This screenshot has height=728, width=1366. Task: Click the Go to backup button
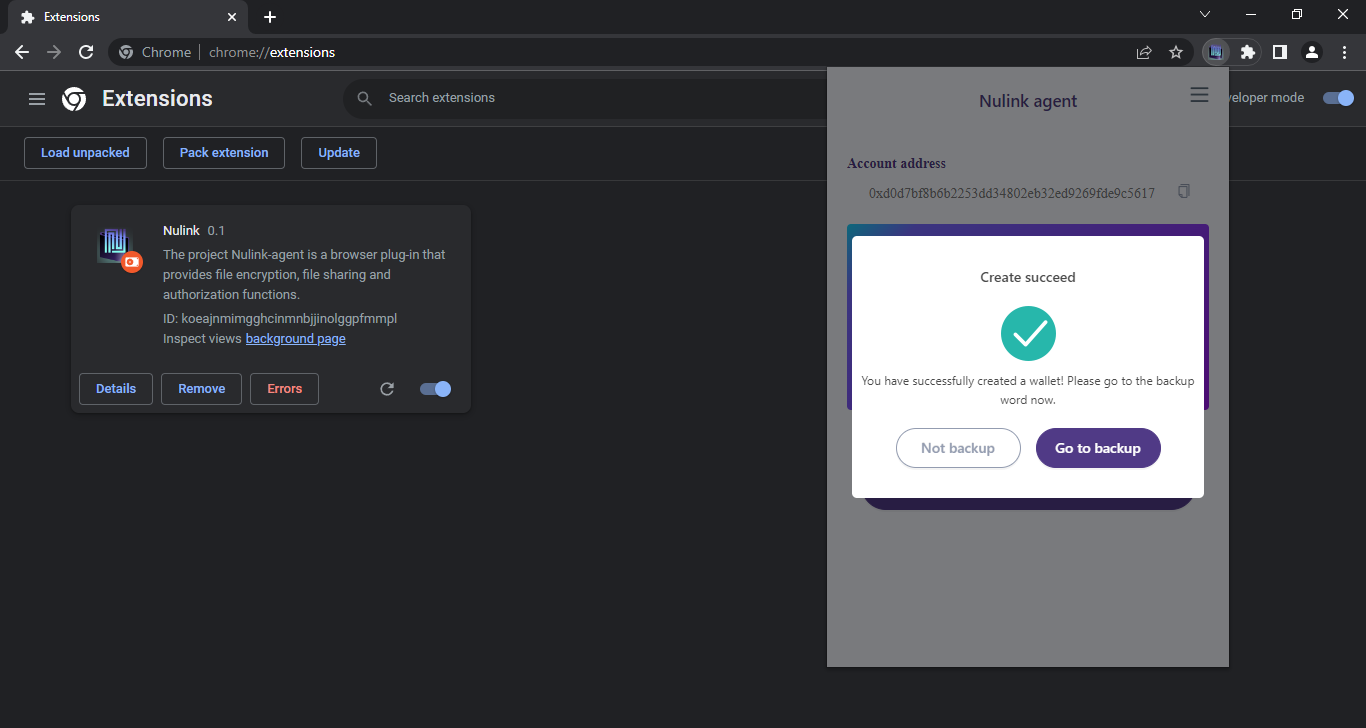(x=1097, y=448)
